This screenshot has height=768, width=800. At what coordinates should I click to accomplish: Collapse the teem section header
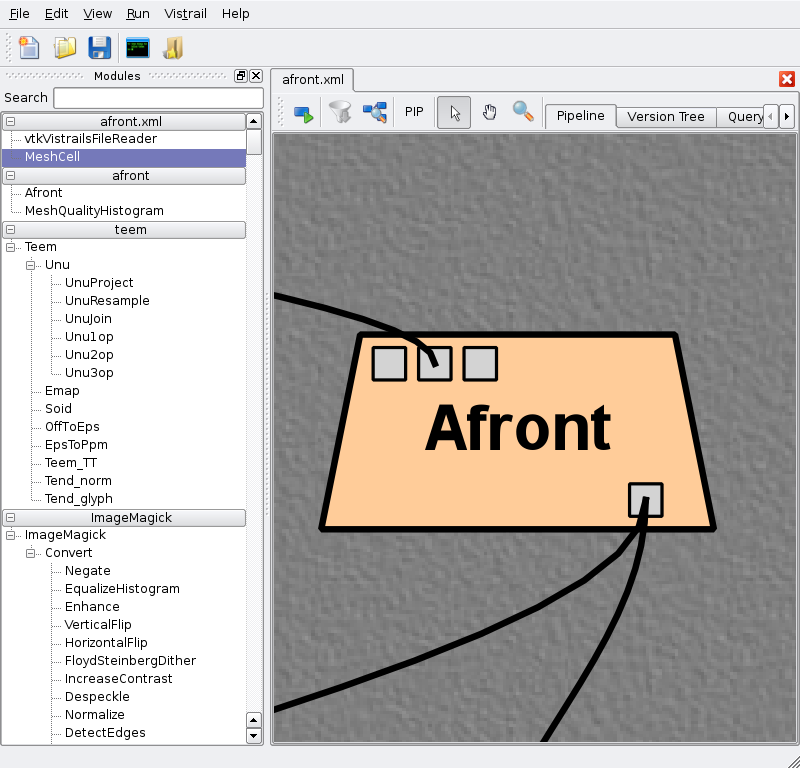10,230
